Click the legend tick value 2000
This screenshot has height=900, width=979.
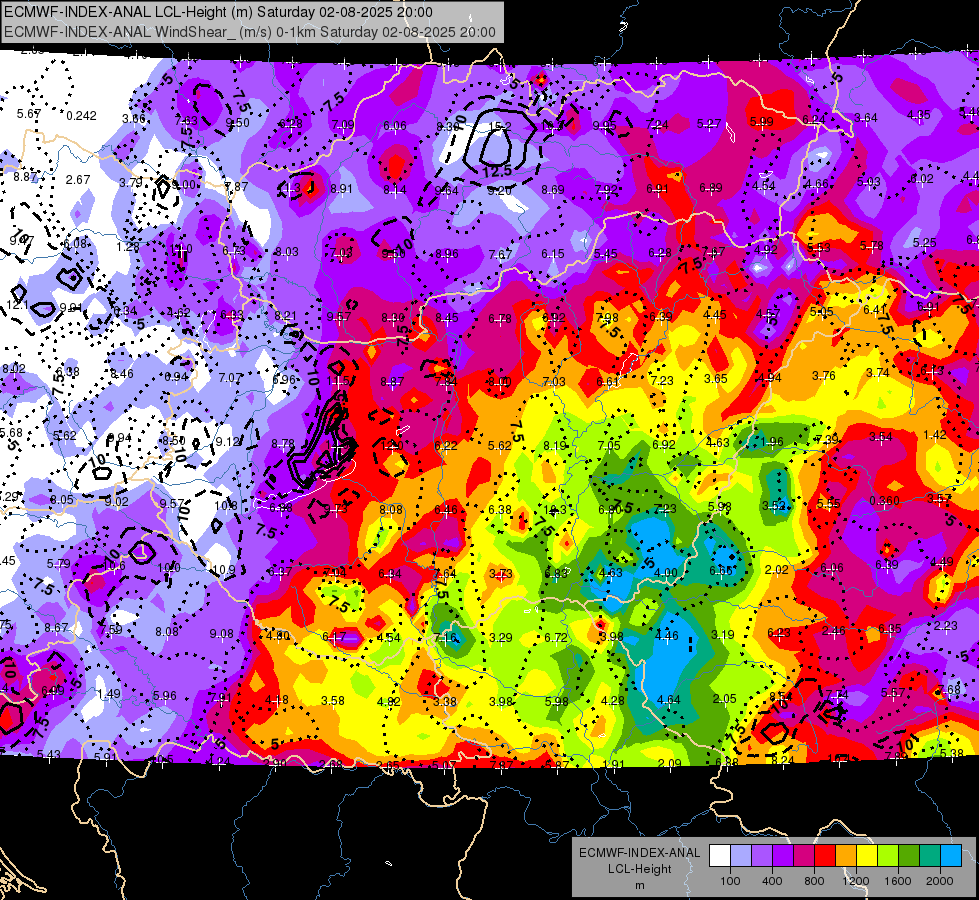coord(940,881)
